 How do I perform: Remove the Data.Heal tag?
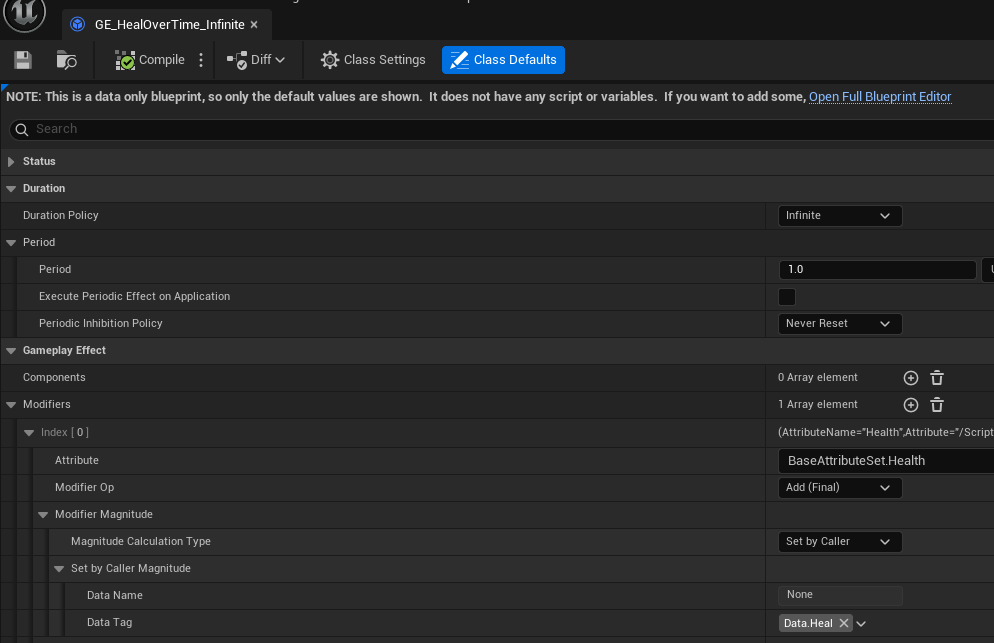pos(844,623)
